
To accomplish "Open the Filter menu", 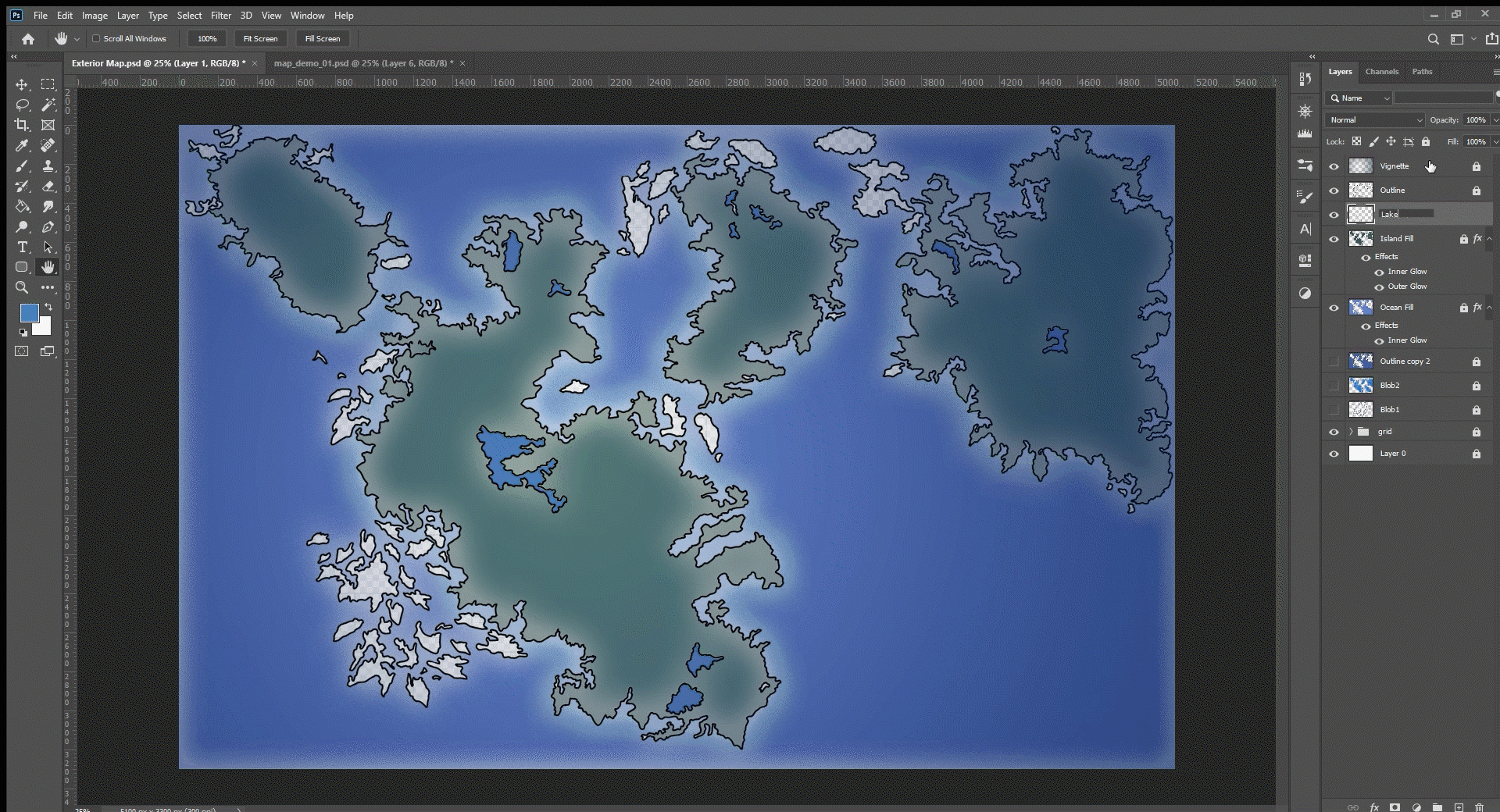I will (x=221, y=15).
